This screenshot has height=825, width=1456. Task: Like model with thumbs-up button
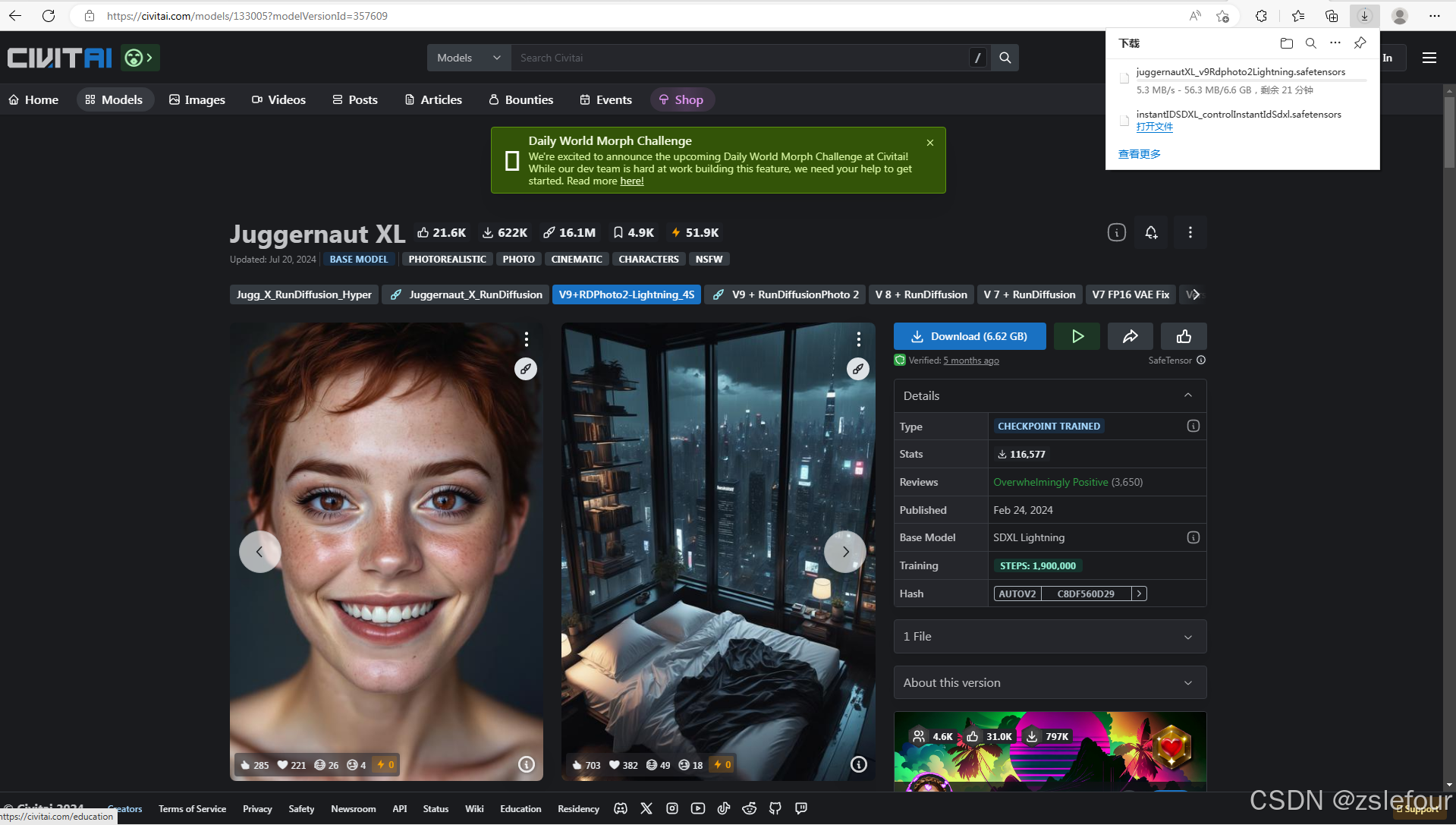point(1184,336)
